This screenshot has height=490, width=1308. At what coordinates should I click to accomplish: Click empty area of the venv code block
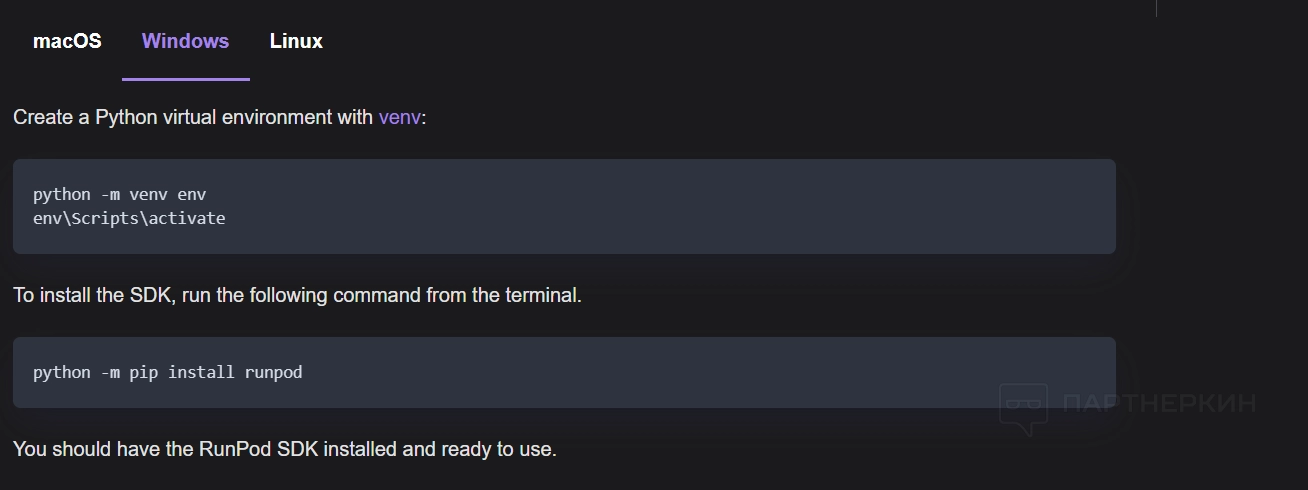700,206
